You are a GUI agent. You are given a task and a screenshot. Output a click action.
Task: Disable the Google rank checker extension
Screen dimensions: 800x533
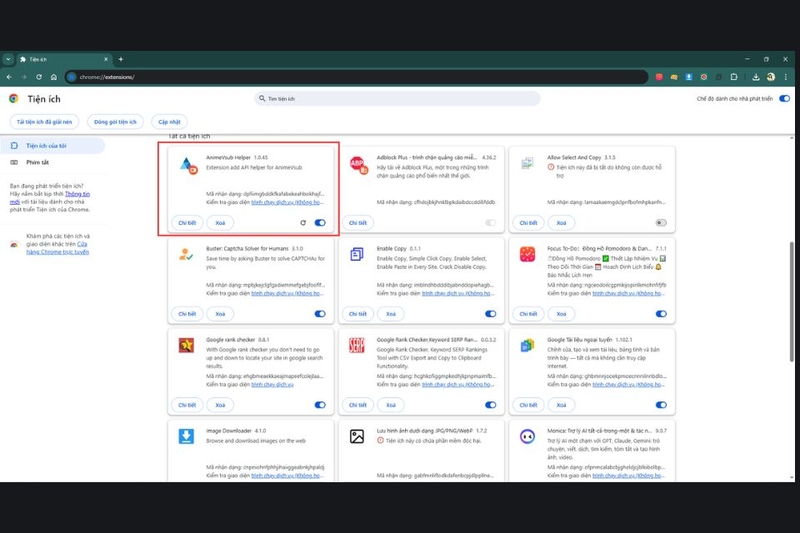point(320,405)
